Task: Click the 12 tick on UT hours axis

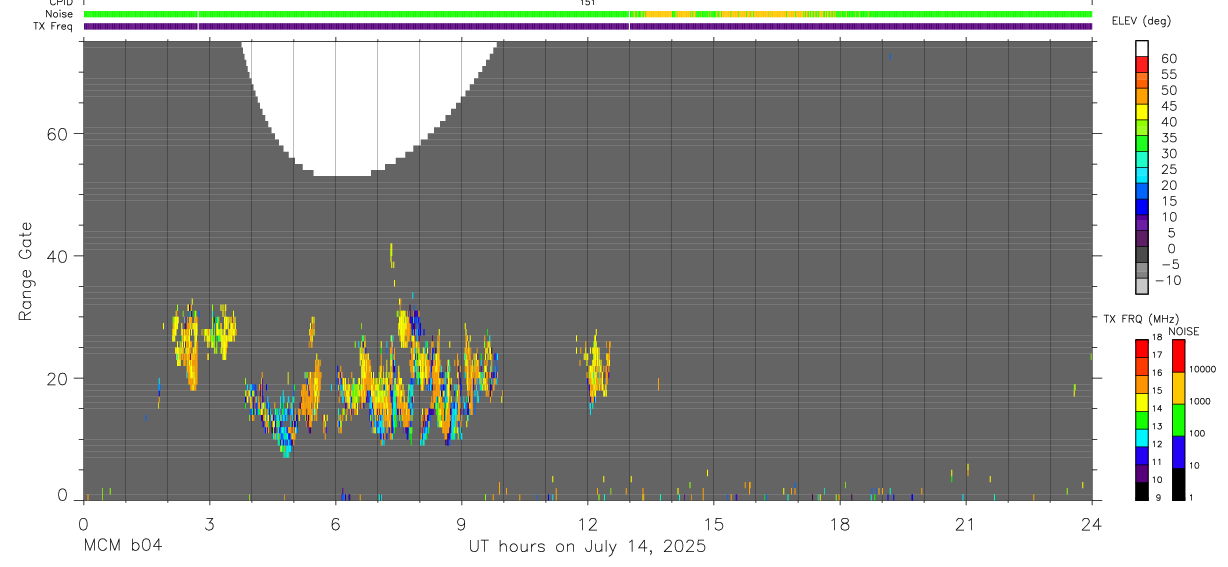Action: click(587, 523)
